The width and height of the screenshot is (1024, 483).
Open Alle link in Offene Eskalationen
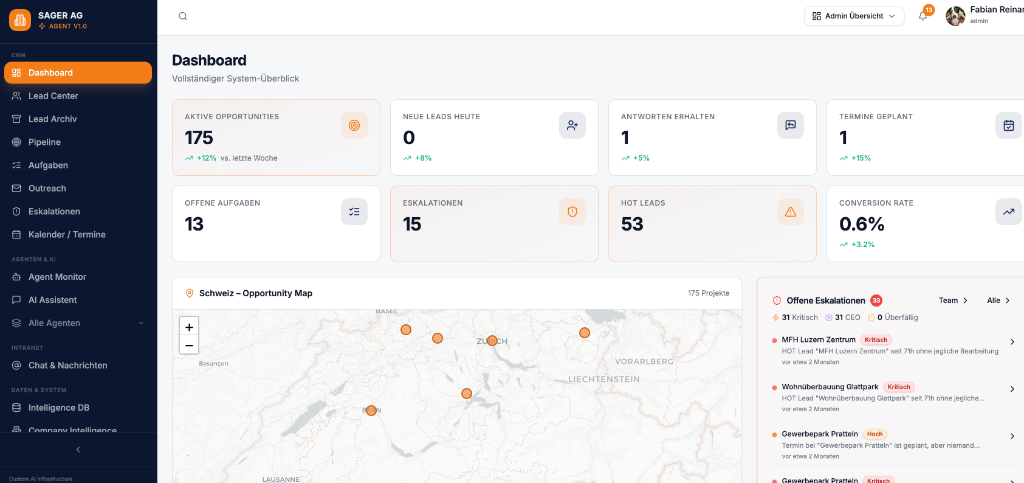(x=998, y=300)
